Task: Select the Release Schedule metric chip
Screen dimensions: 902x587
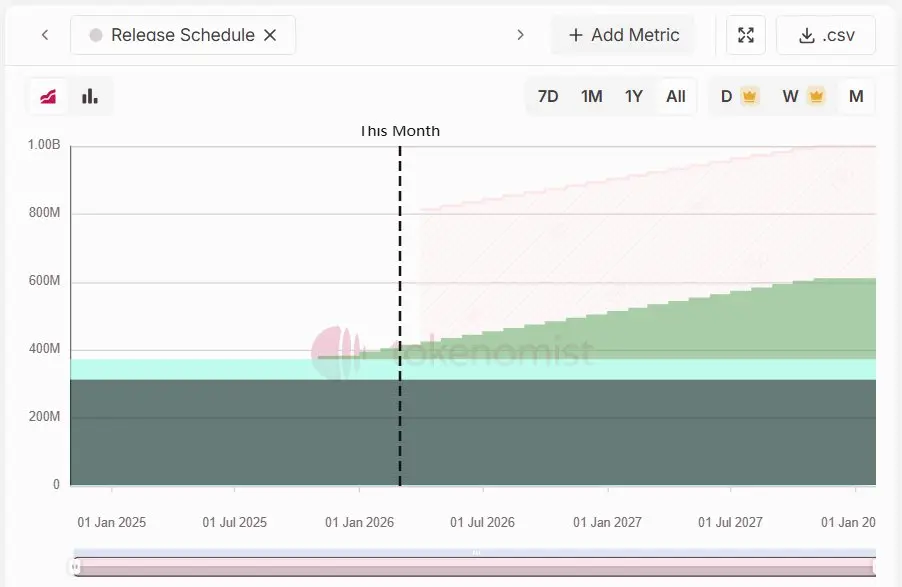Action: [183, 35]
